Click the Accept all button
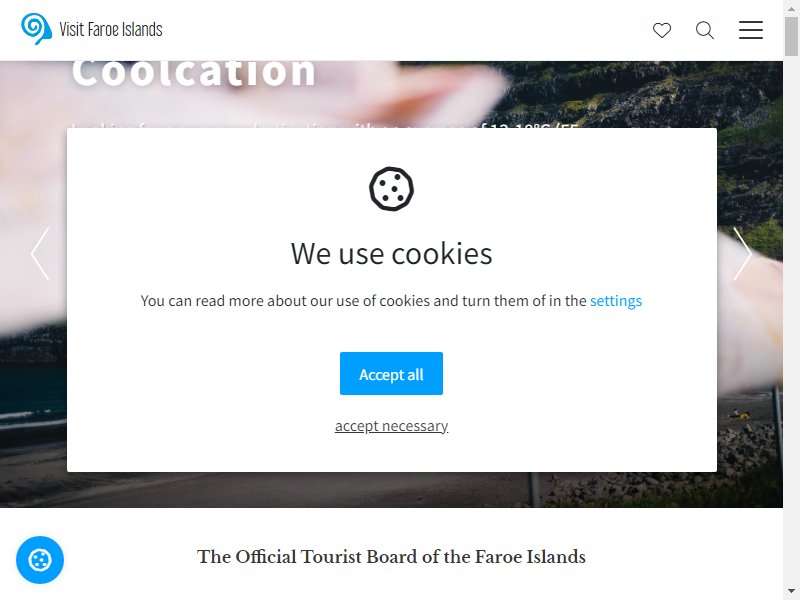Screen dimensions: 800x600 pyautogui.click(x=391, y=373)
